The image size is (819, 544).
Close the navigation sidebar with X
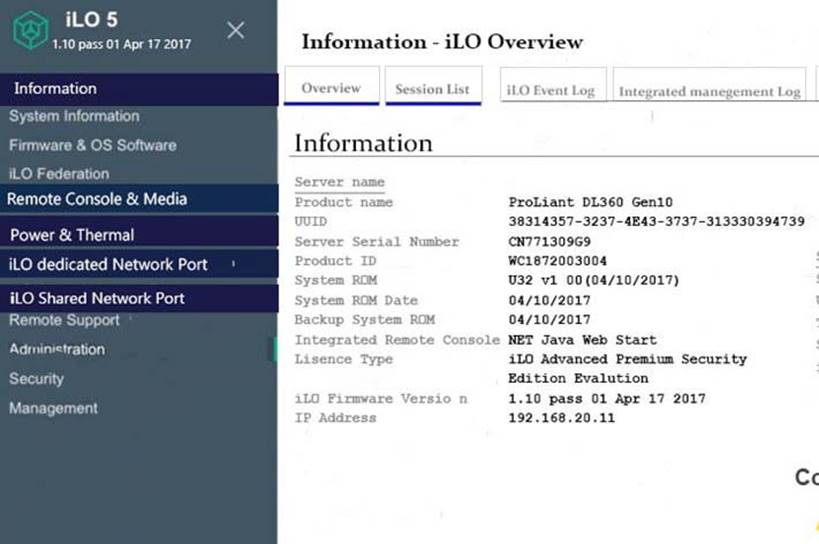(235, 30)
